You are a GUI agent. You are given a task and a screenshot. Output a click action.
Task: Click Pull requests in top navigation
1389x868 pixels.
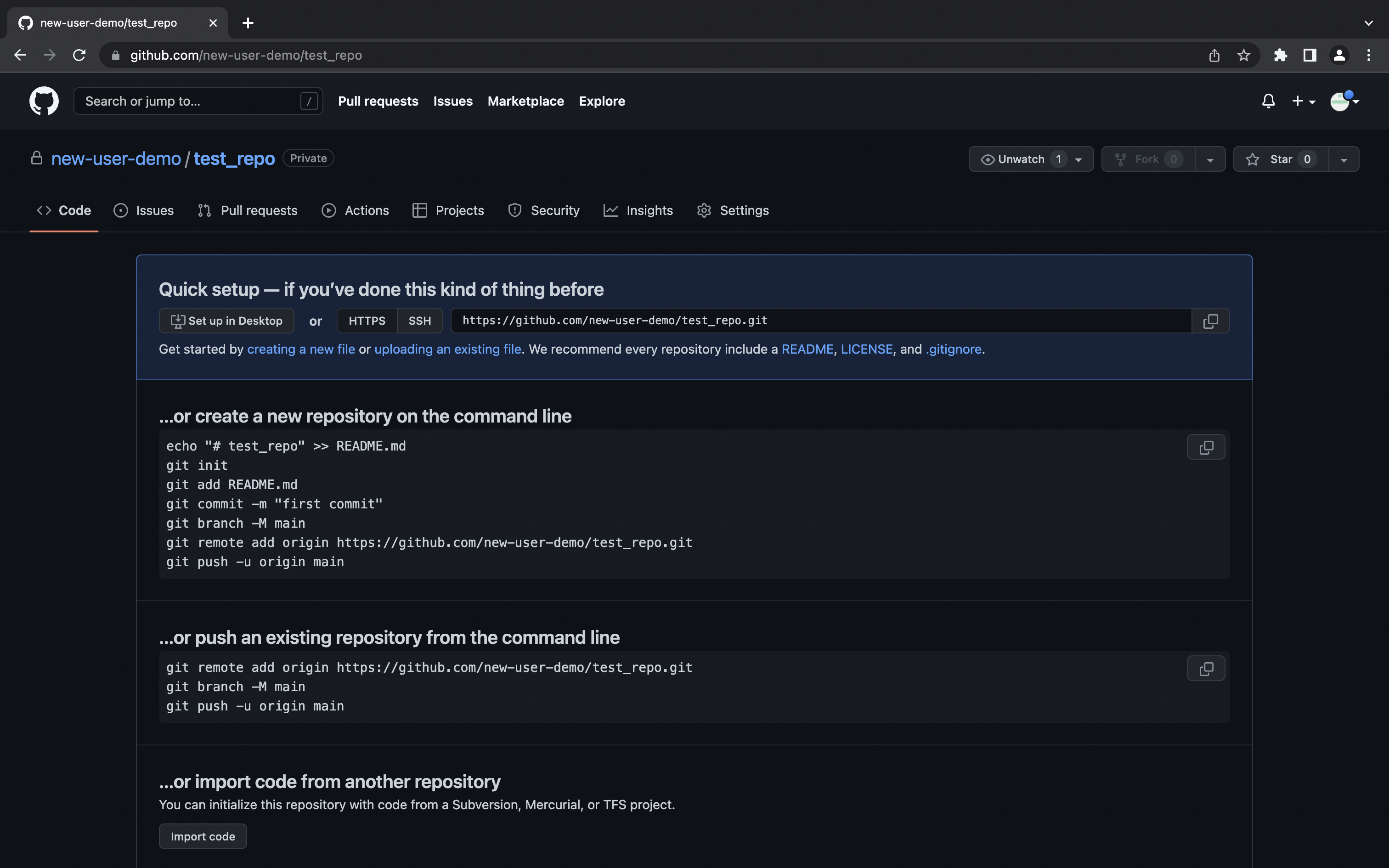(x=378, y=101)
